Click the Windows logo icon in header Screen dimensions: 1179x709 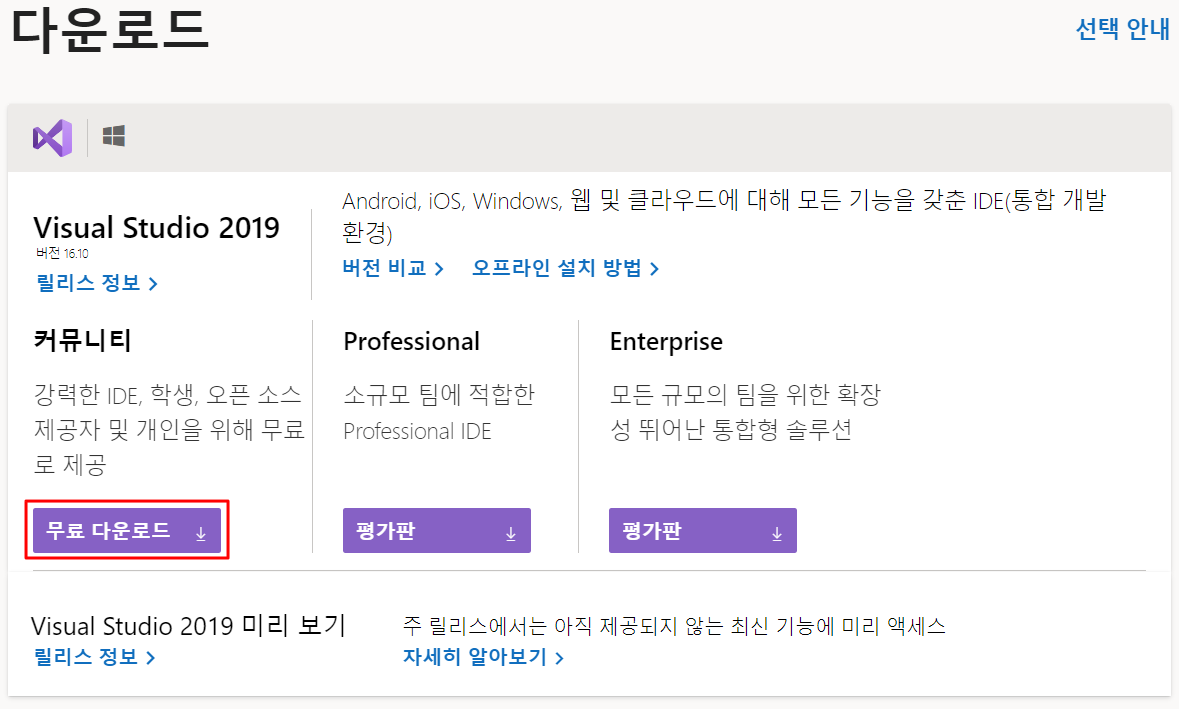pos(114,137)
